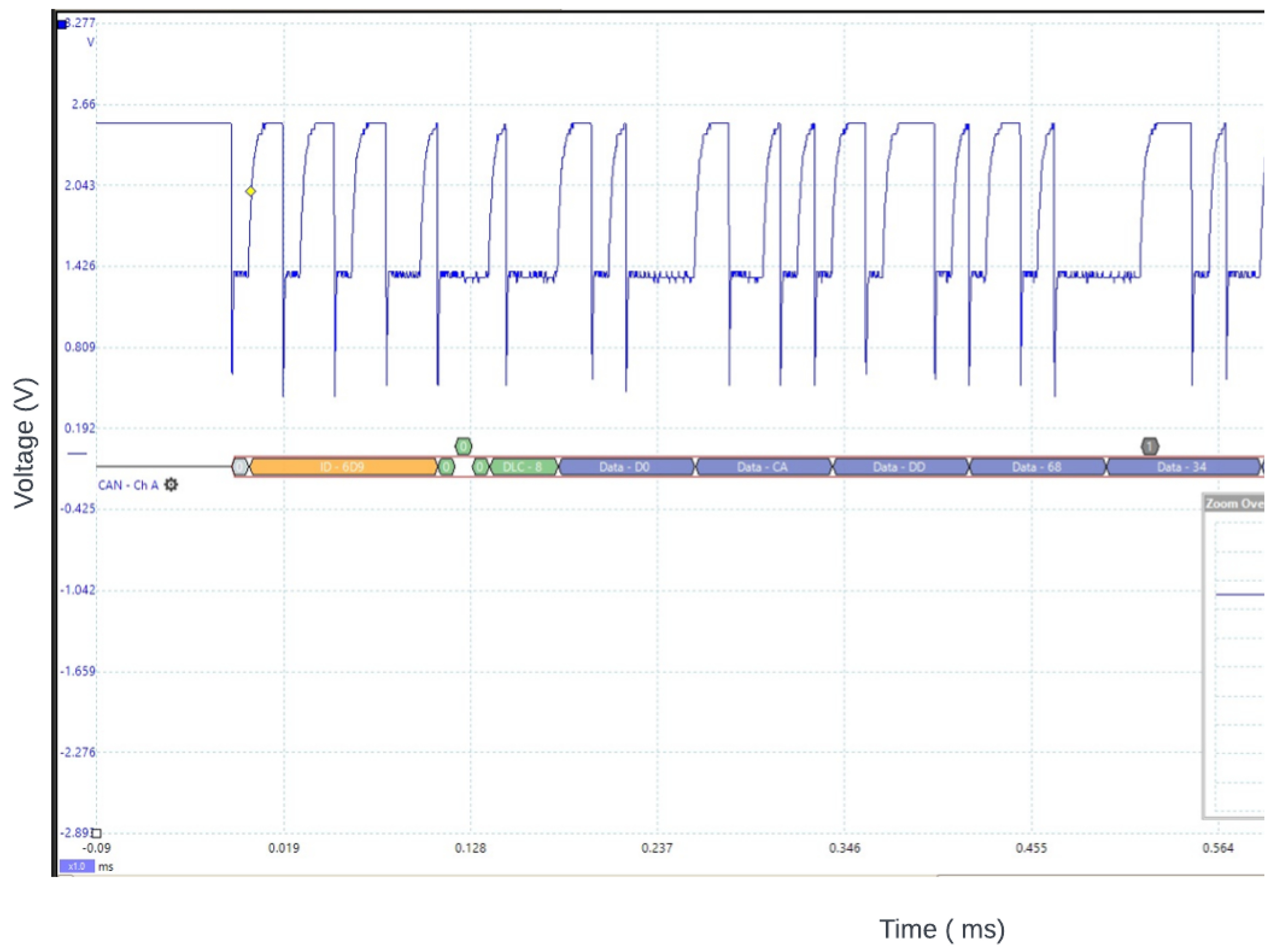Click the x1.0 time zoom factor button
Image resolution: width=1288 pixels, height=950 pixels.
coord(76,866)
